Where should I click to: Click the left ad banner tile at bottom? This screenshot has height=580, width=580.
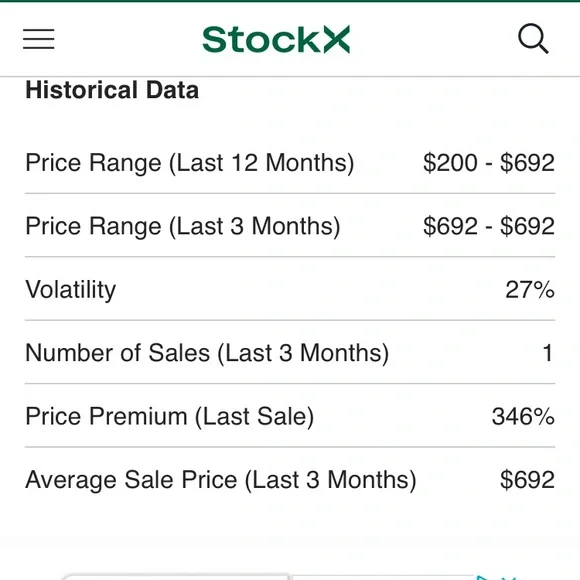tap(176, 577)
